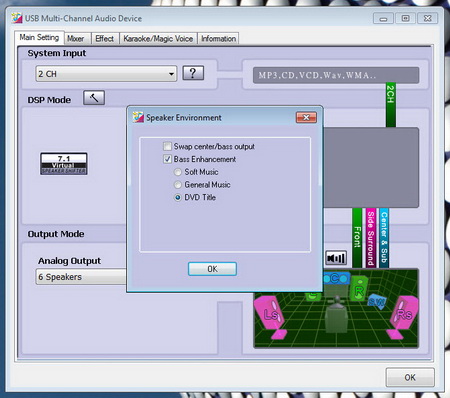Viewport: 450px width, 398px height.
Task: Open the help question mark button
Action: pos(193,73)
